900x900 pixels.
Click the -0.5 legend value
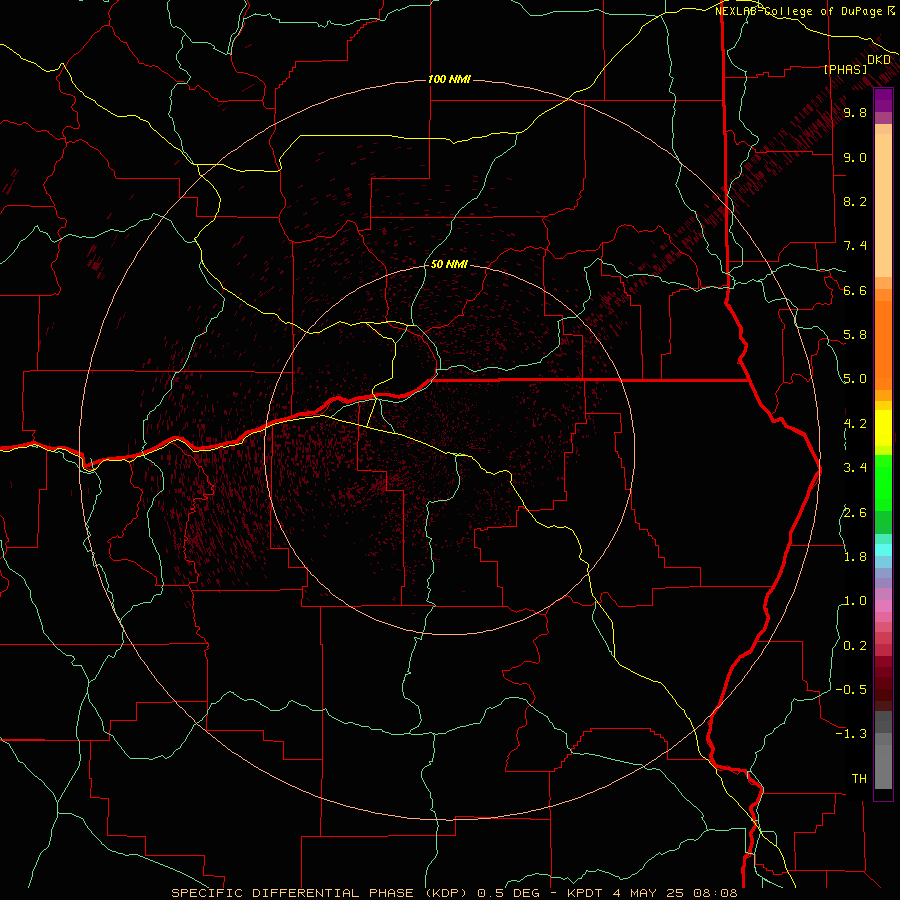pos(851,690)
